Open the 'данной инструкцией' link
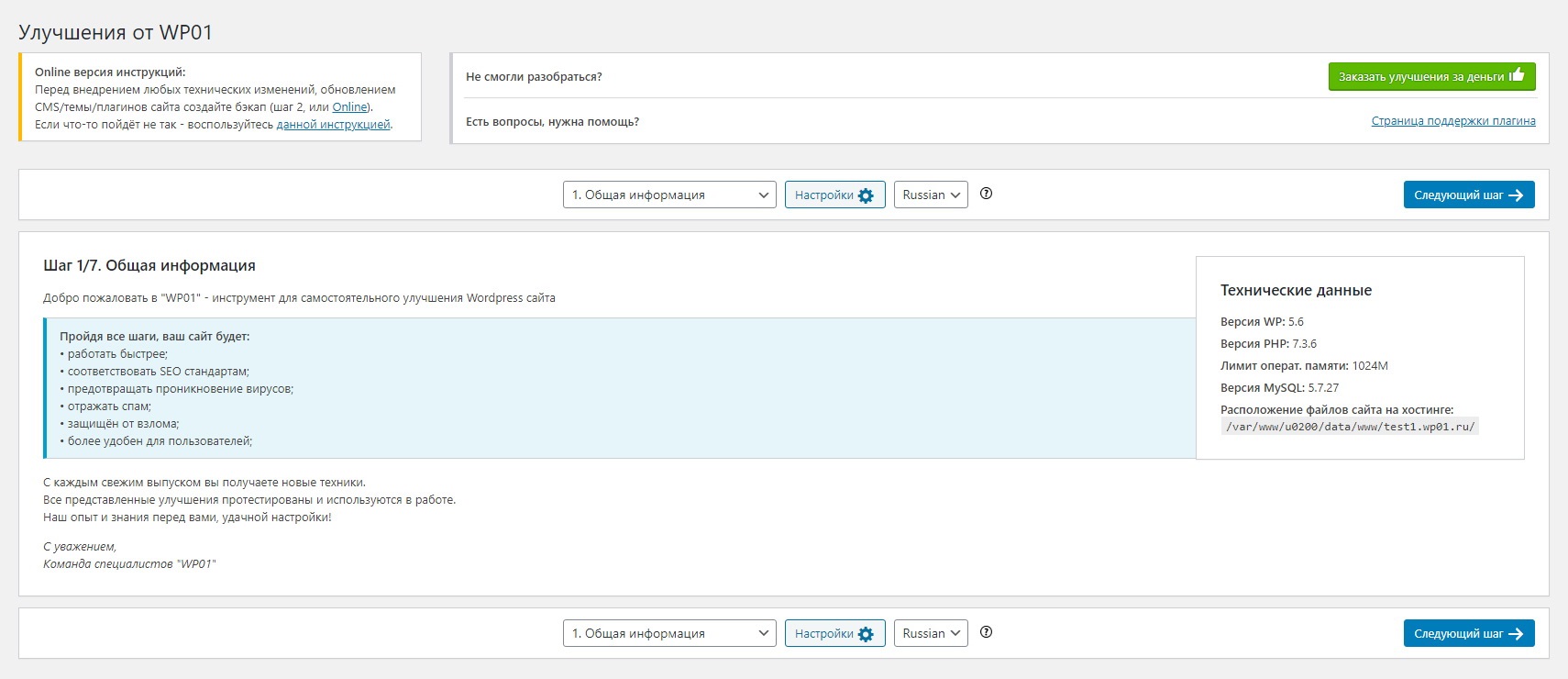1568x679 pixels. coord(334,125)
